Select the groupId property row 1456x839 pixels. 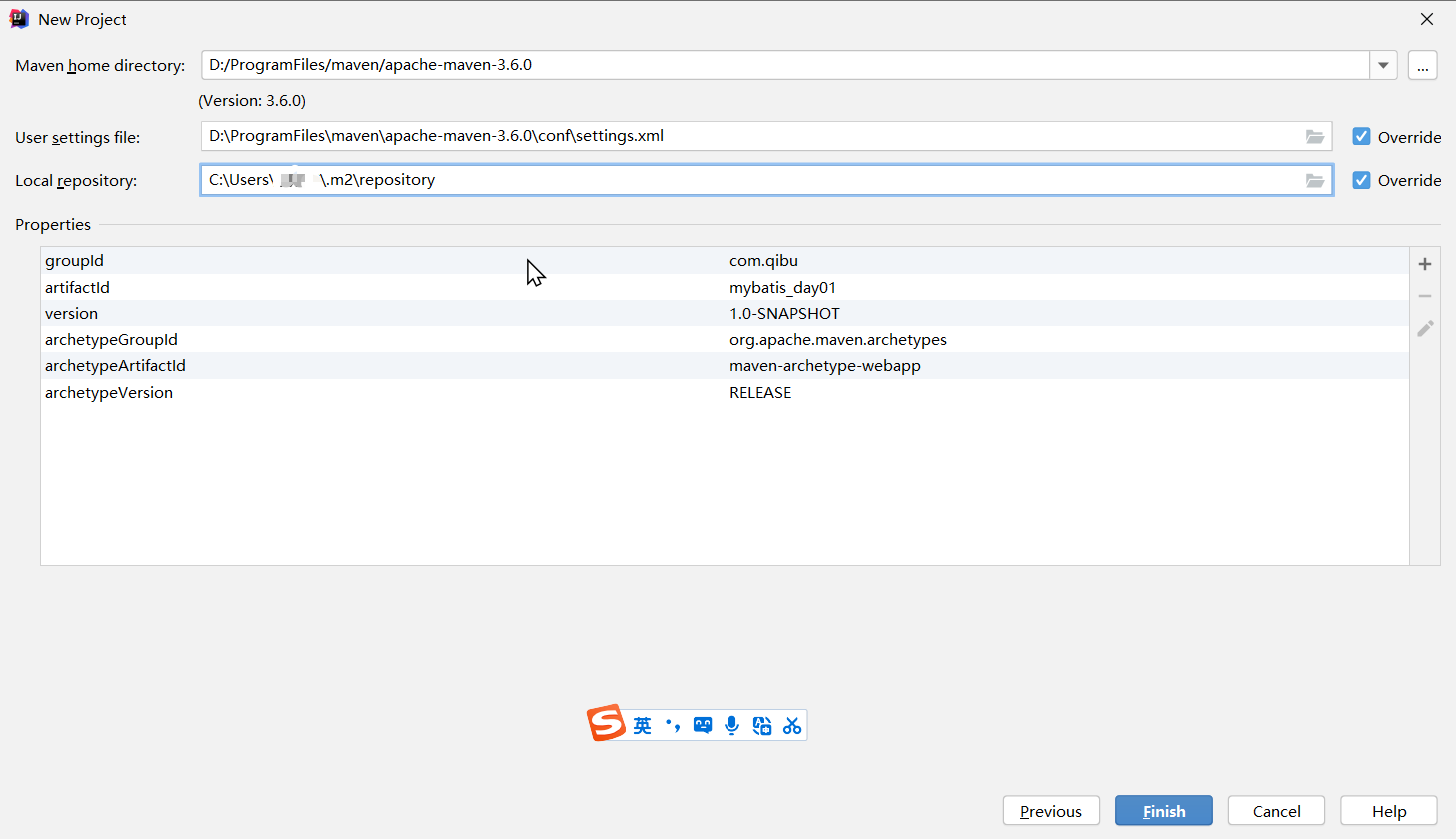[x=725, y=260]
